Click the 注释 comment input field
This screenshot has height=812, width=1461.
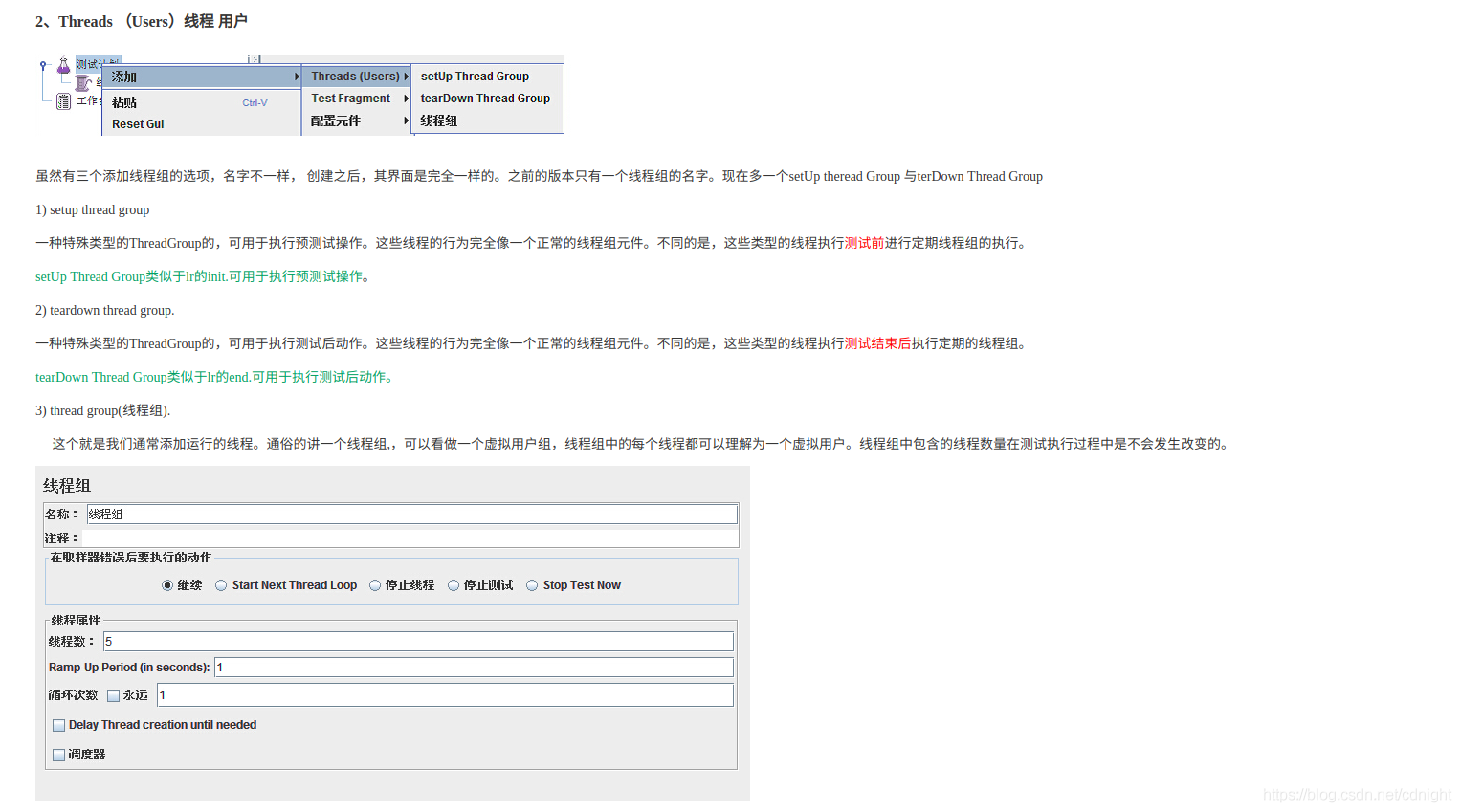coord(410,538)
